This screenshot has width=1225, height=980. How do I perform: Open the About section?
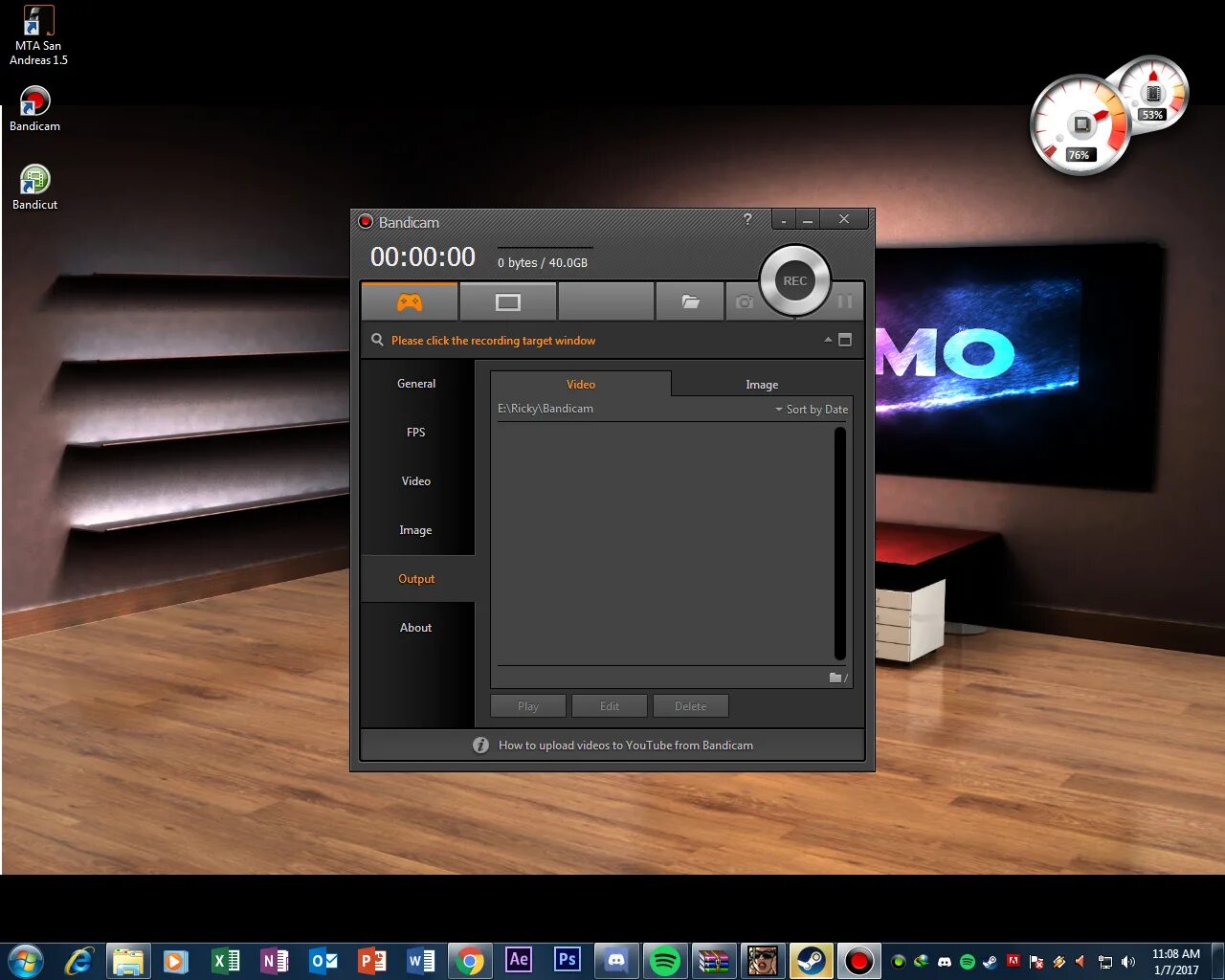(416, 628)
